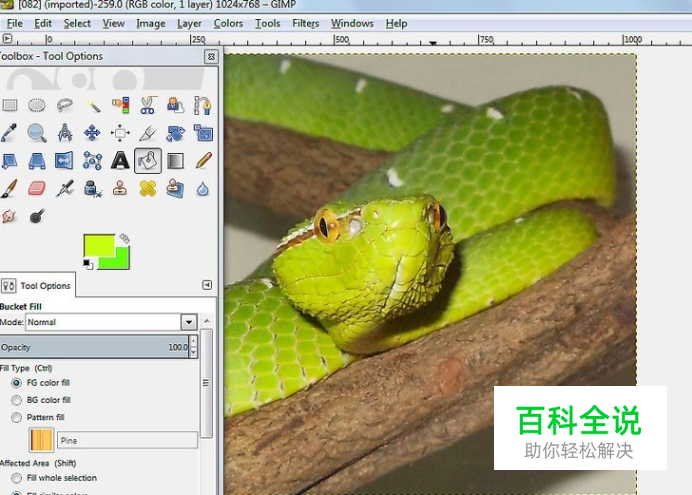Select the Pencil tool
This screenshot has height=495, width=692.
pos(203,161)
